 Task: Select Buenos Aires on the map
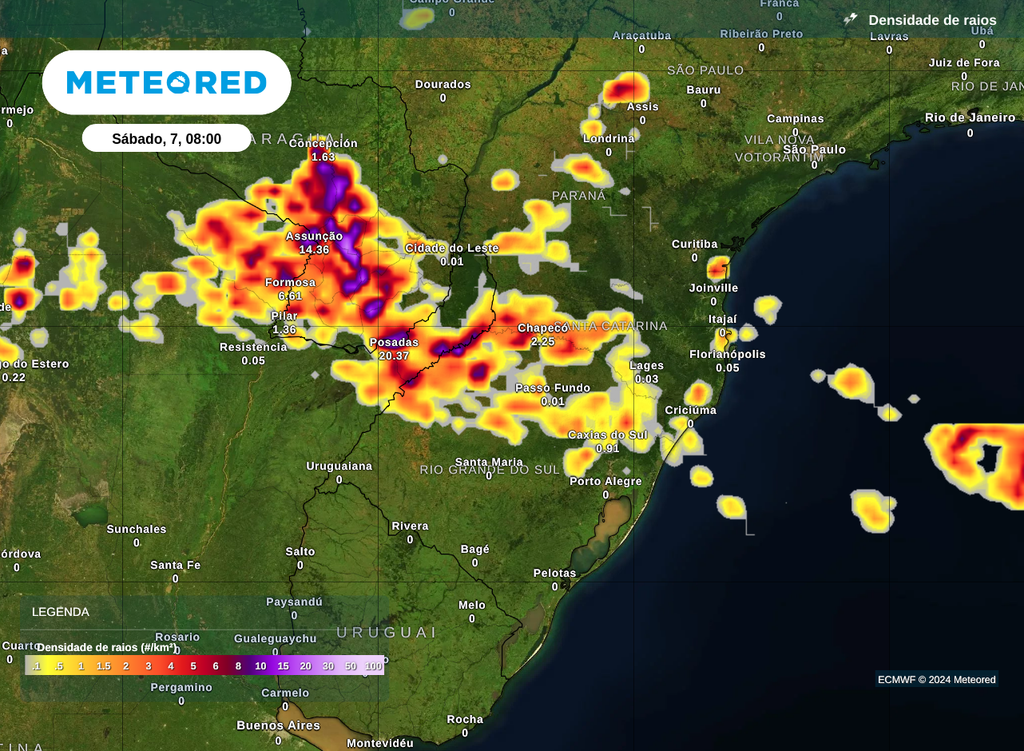point(278,725)
